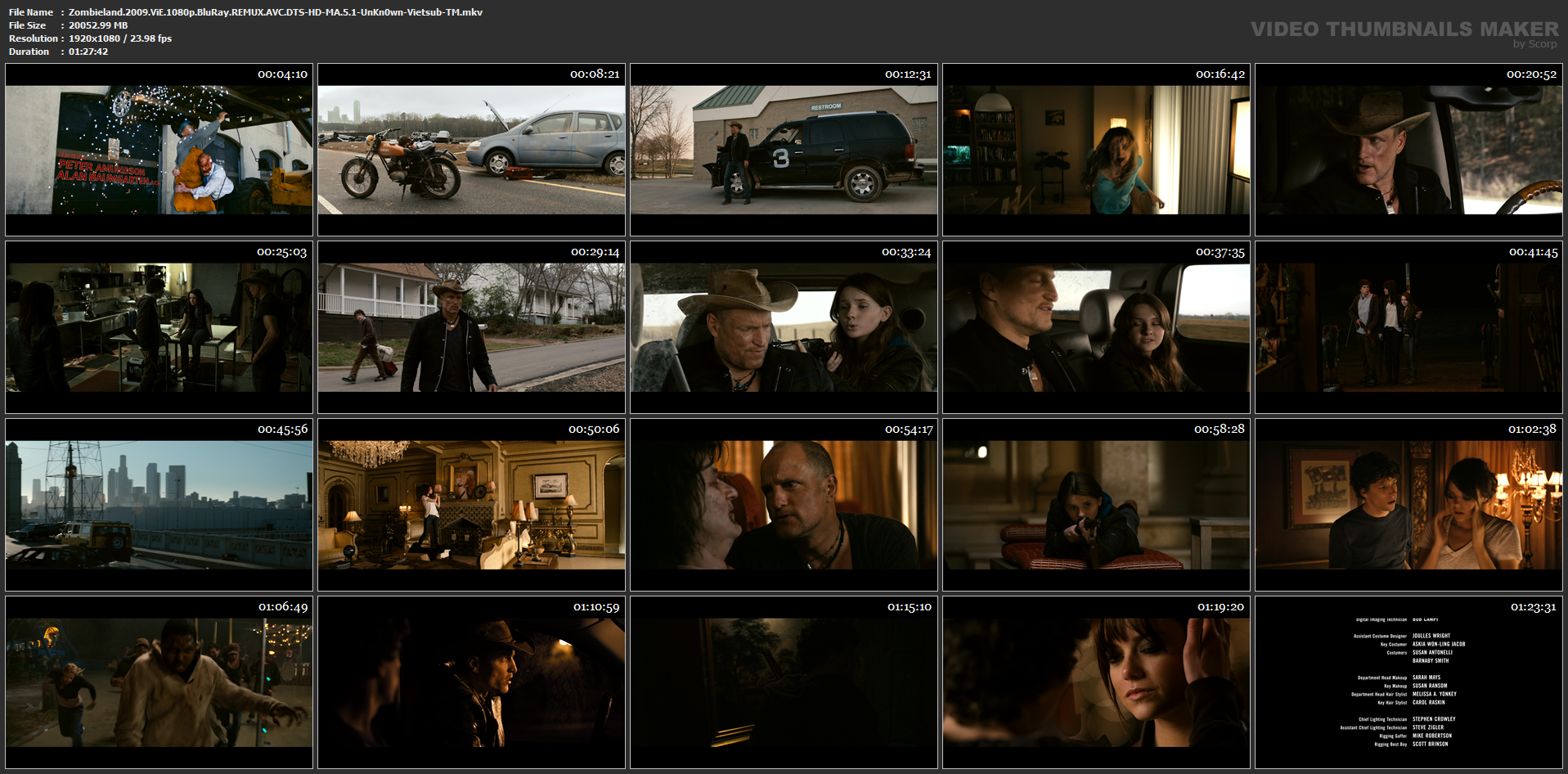Select the thumbnail at 00:04:10
Screen dimensions: 1568x774
click(x=159, y=150)
